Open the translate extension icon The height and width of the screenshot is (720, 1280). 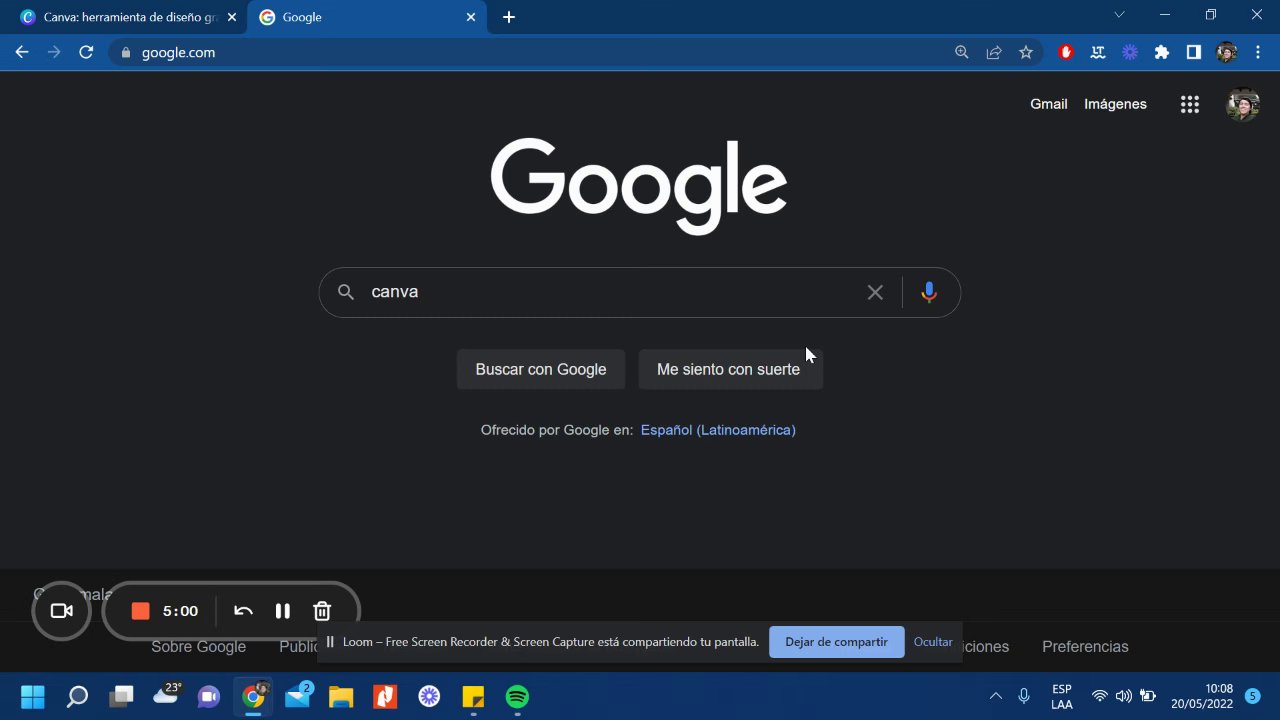pos(1098,52)
